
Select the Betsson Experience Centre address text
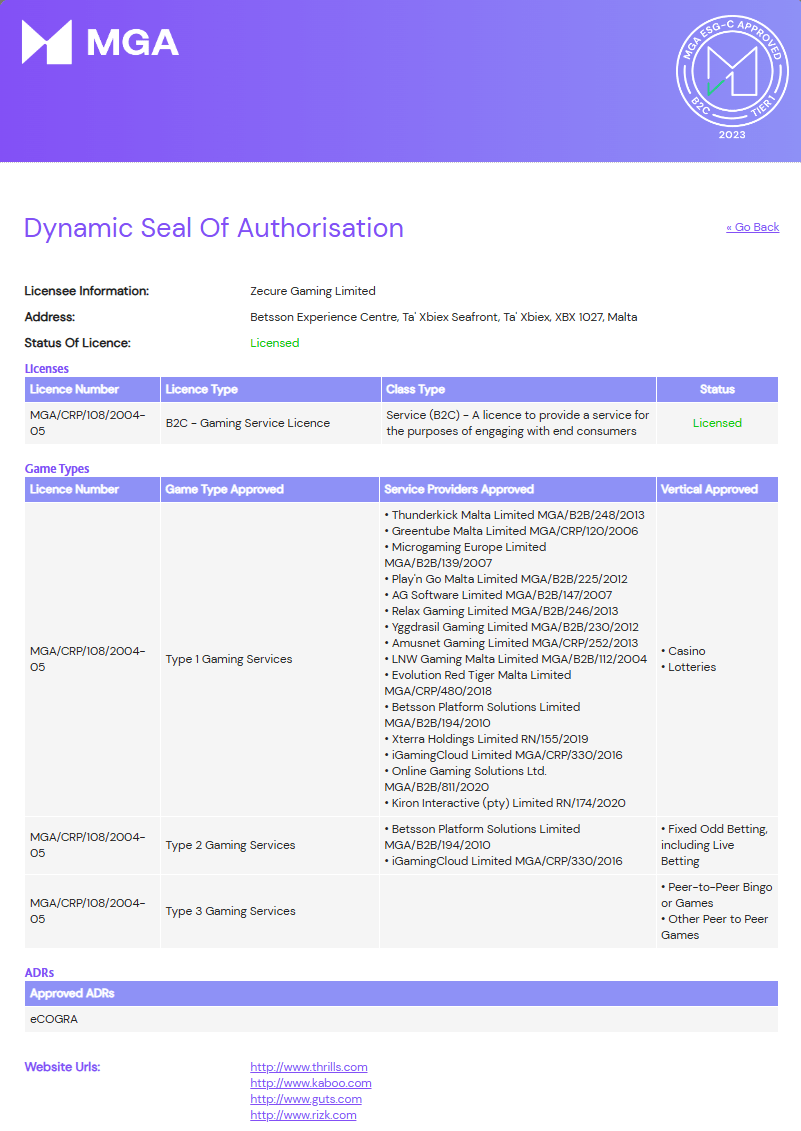(443, 317)
